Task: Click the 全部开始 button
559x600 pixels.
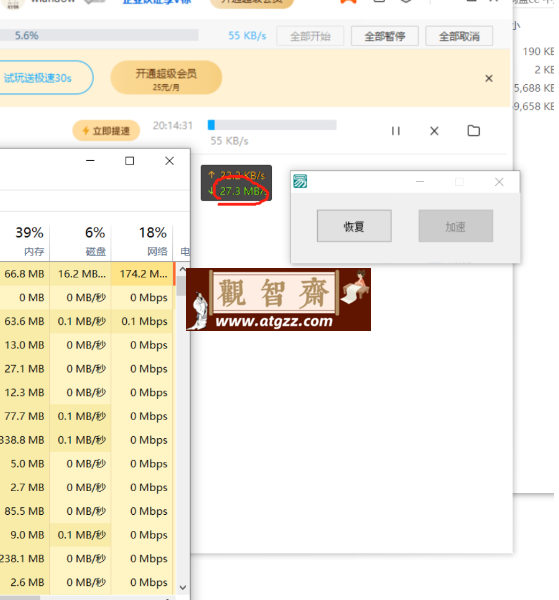Action: point(310,36)
